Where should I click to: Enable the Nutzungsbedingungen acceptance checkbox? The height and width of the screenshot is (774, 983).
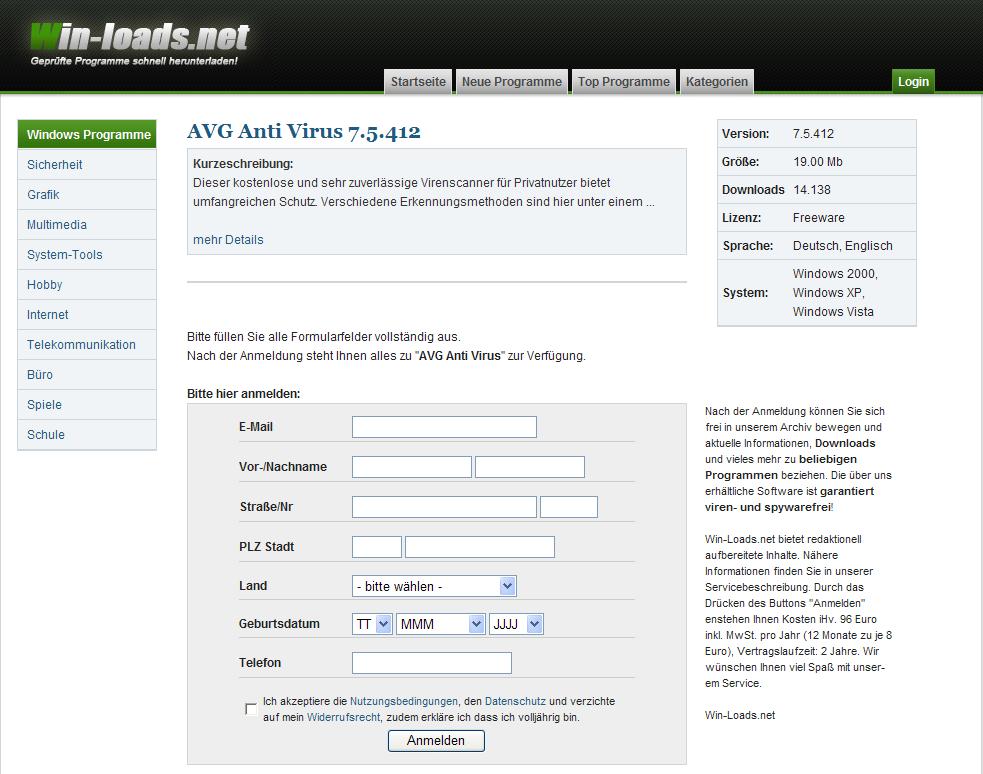tap(250, 708)
